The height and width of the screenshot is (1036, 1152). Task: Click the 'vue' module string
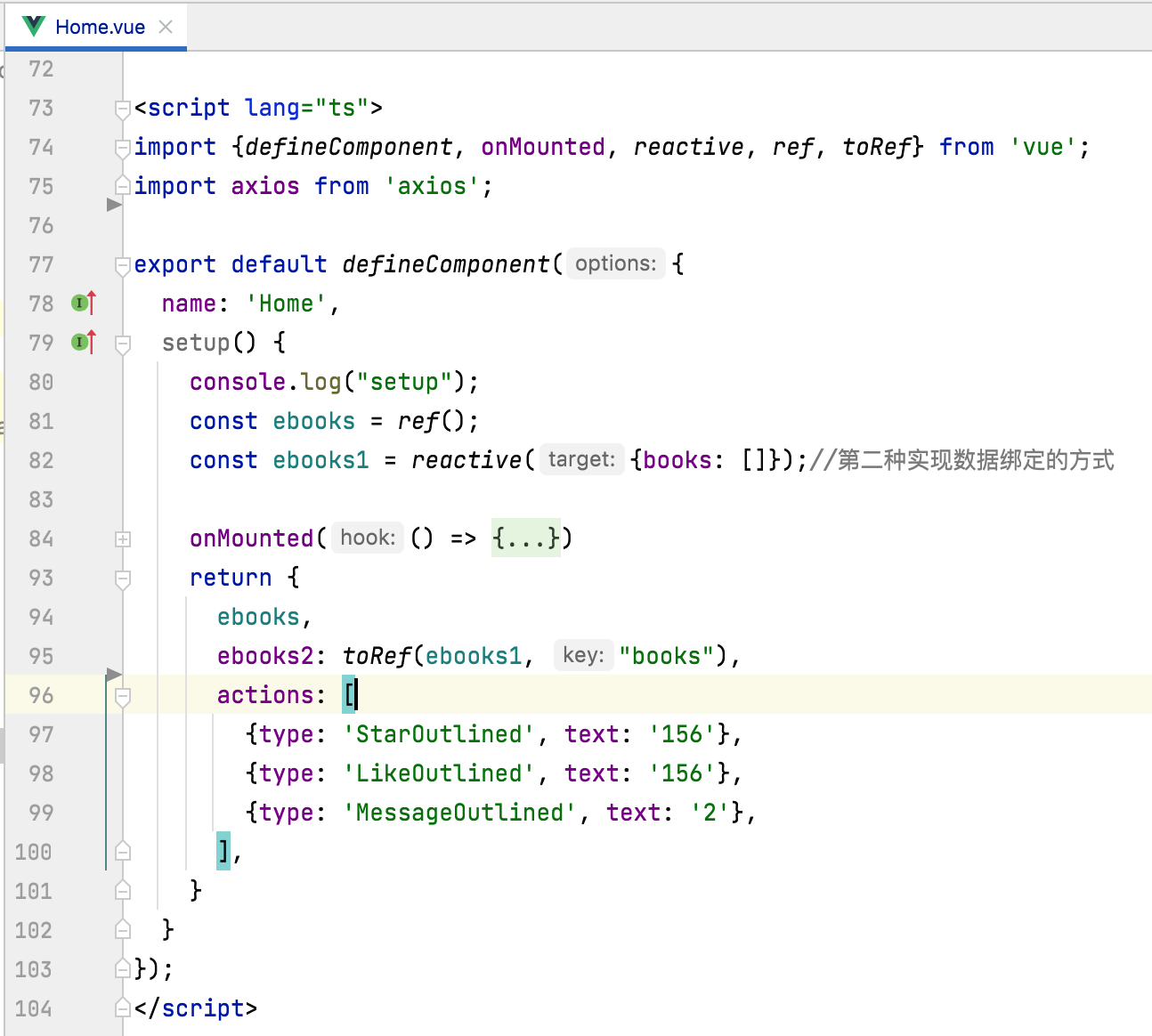[x=1042, y=147]
